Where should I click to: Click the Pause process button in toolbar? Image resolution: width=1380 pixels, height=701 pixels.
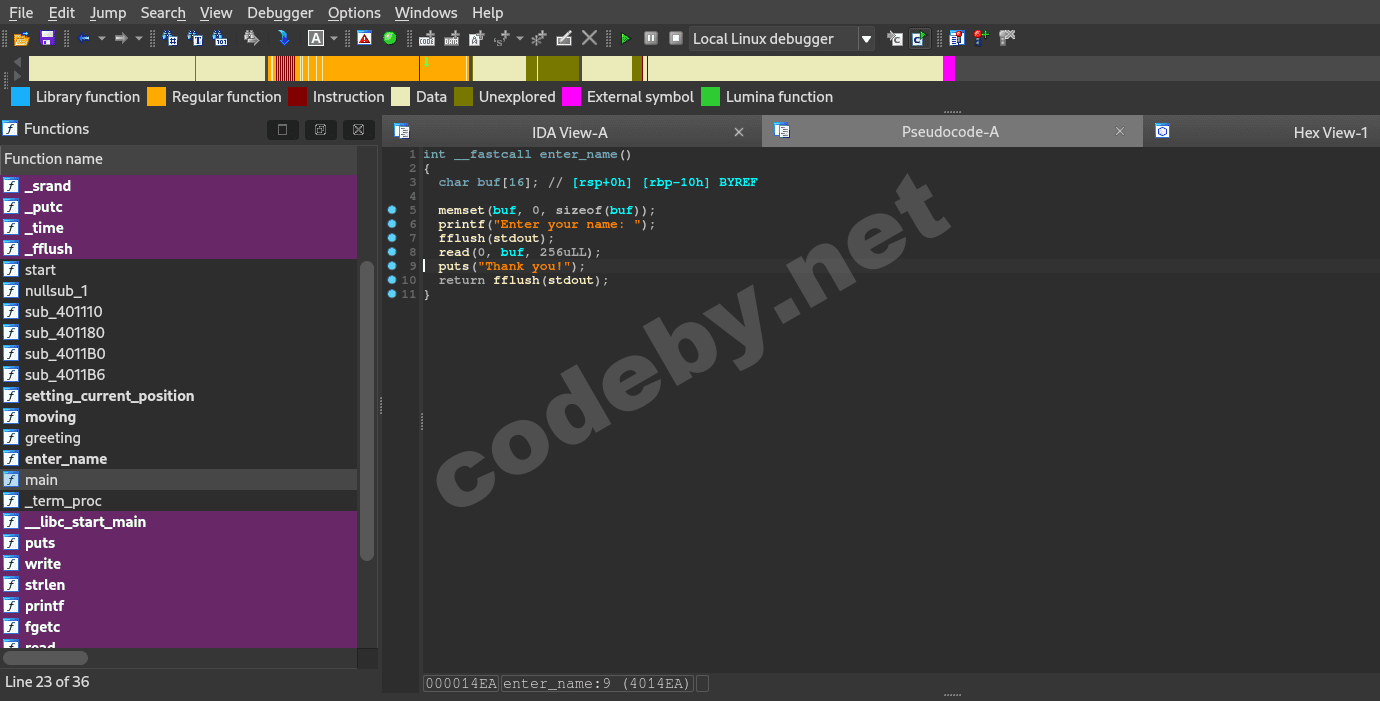(650, 38)
